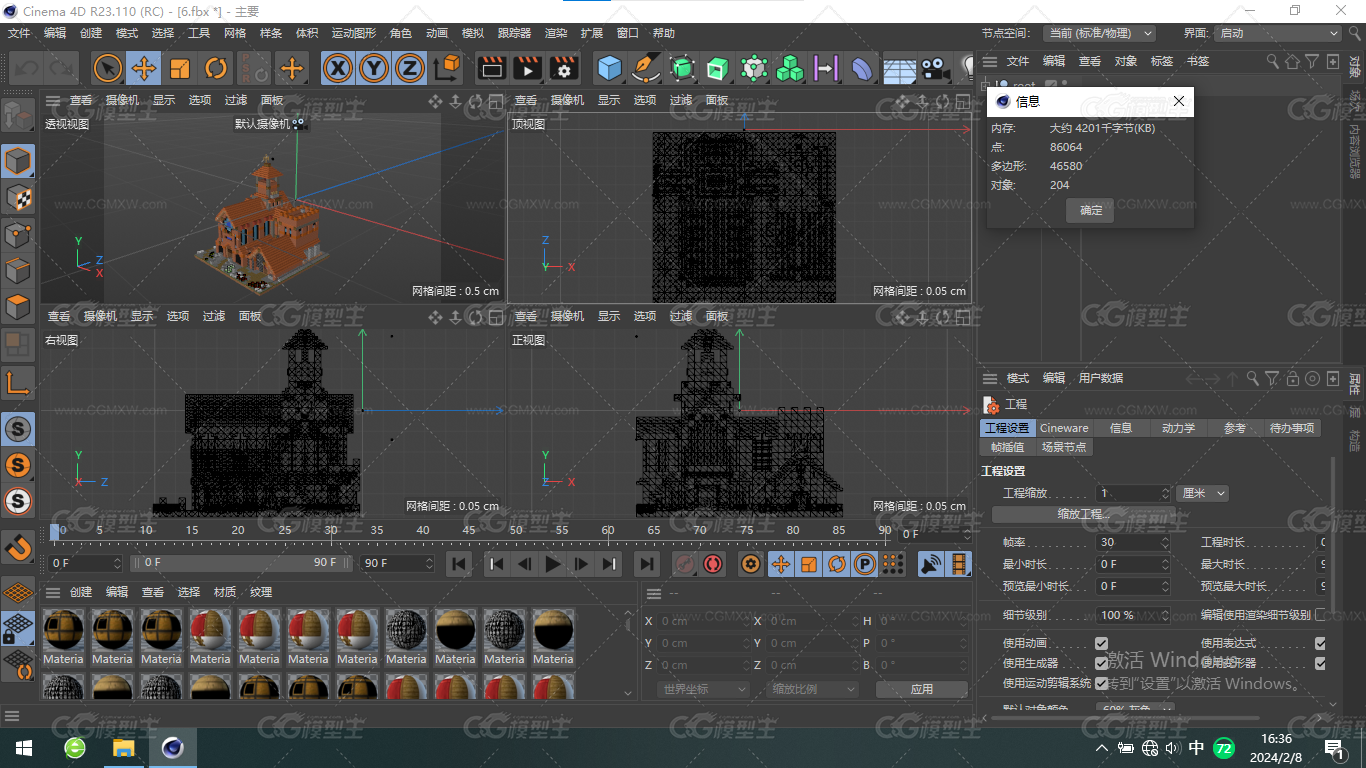Switch to the 参考 tab
The height and width of the screenshot is (768, 1366).
point(1235,428)
